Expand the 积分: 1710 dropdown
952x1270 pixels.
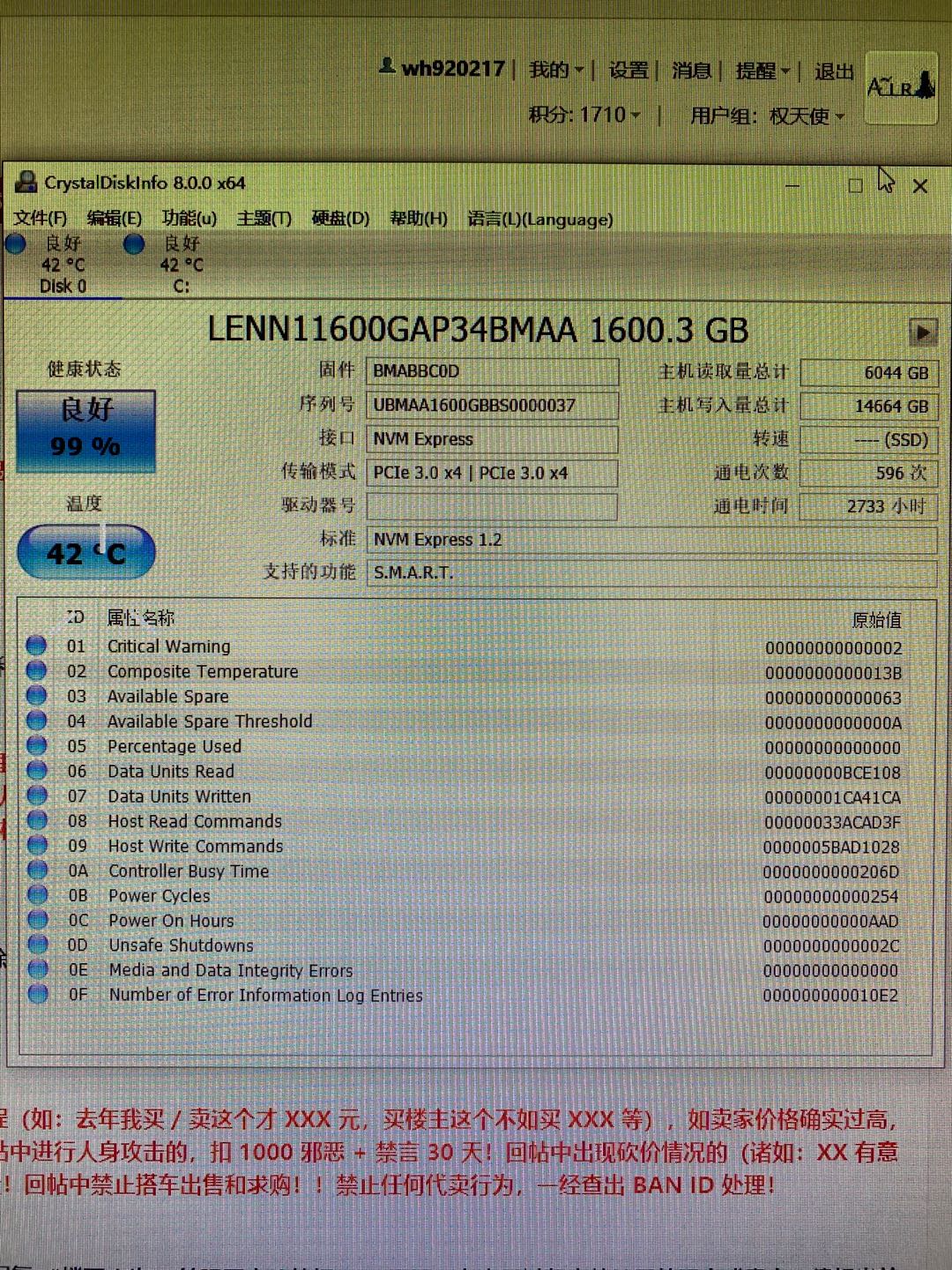pos(584,115)
